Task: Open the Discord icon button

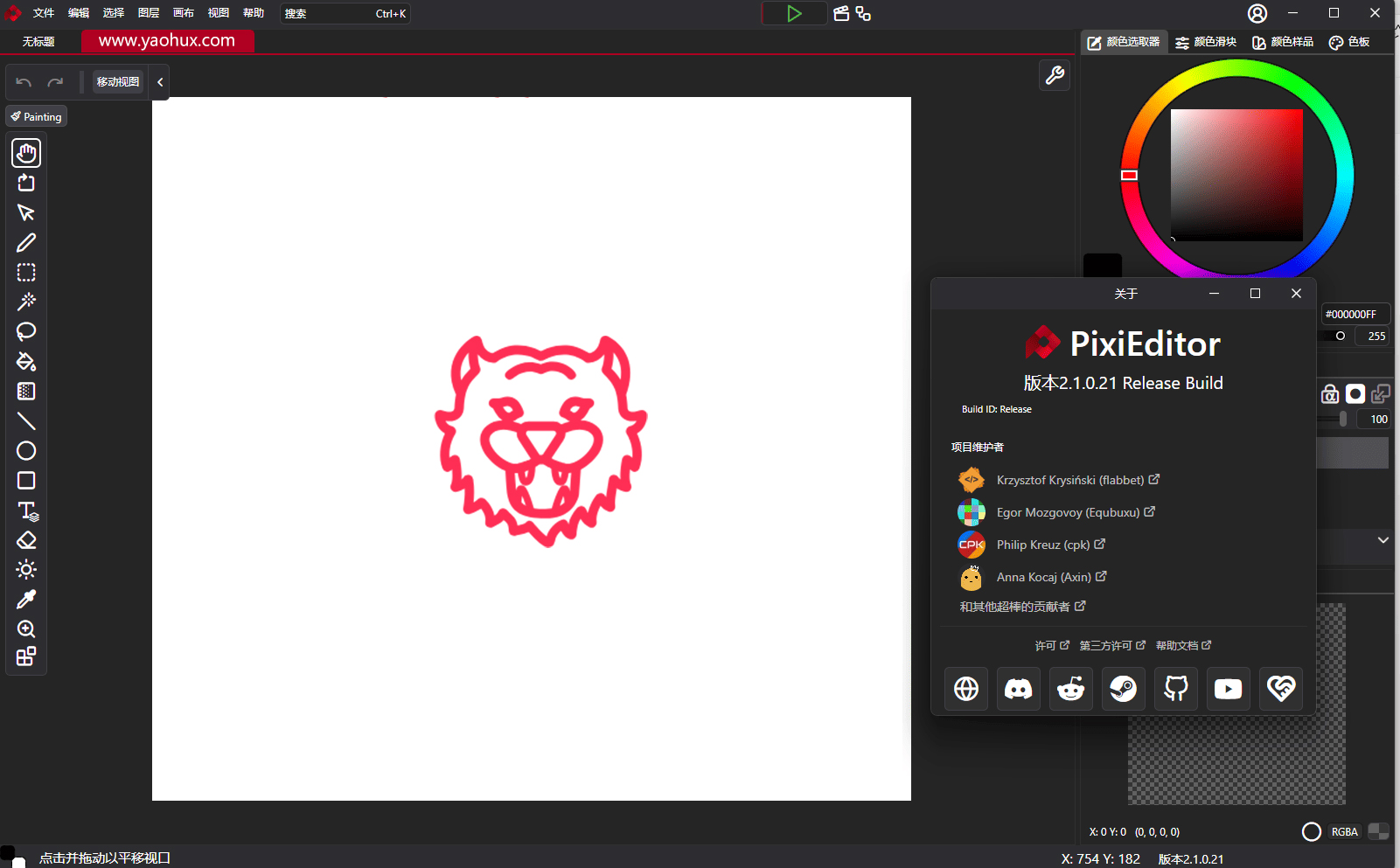Action: 1019,689
